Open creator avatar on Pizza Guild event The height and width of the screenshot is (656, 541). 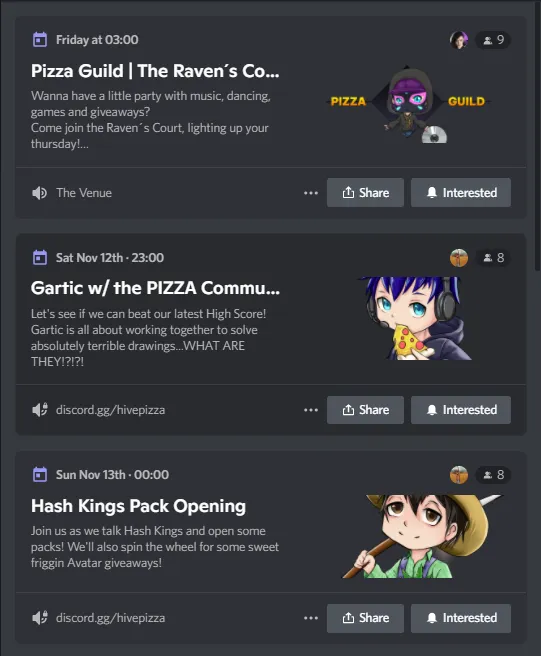point(459,40)
